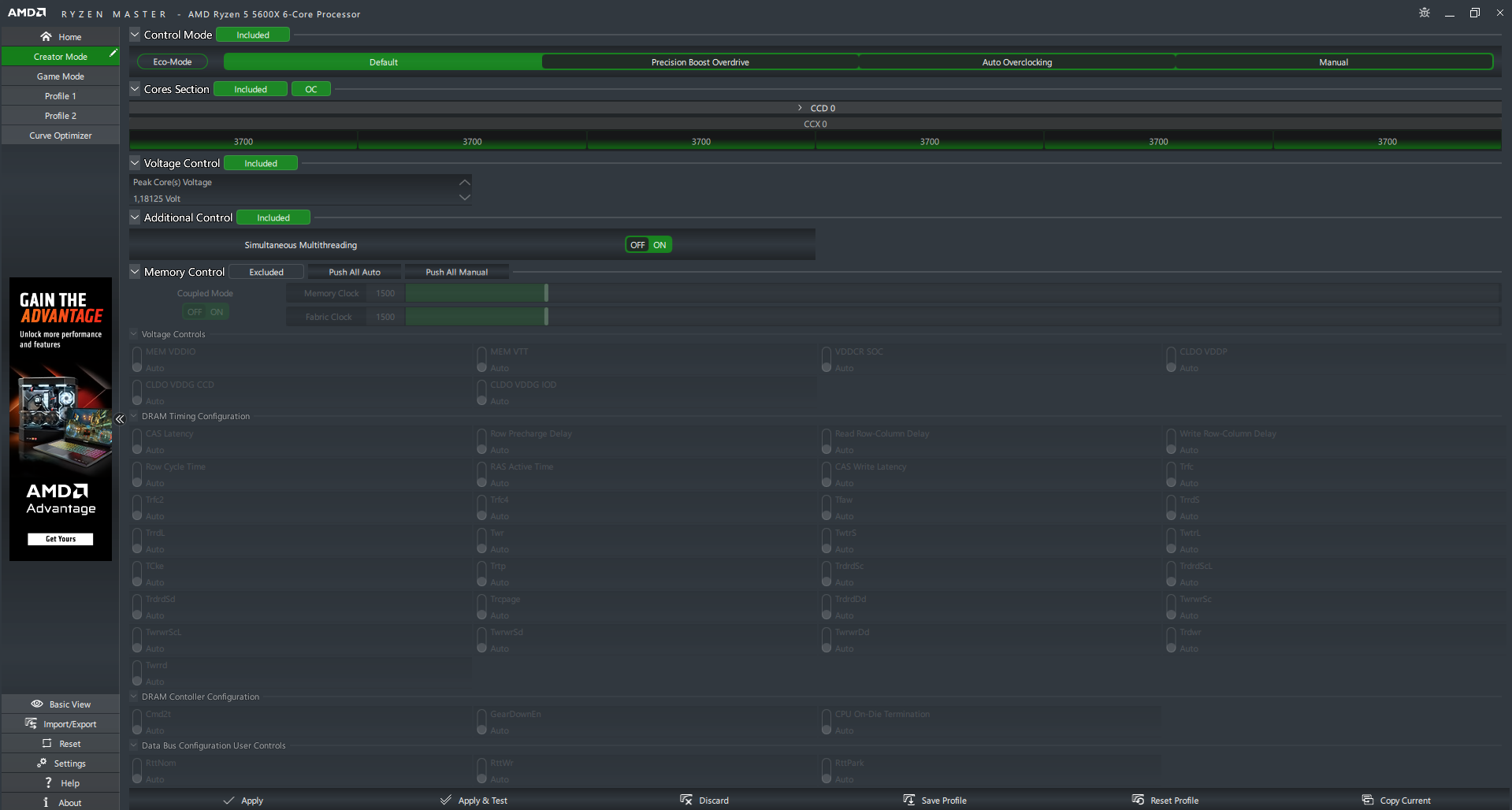
Task: Click the Fabric Clock 1500 value field
Action: click(385, 317)
